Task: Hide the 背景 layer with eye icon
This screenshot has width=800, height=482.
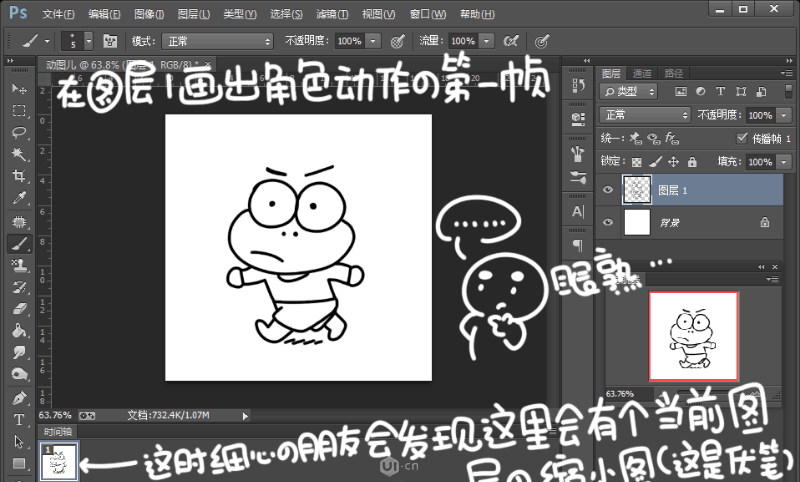Action: point(608,222)
